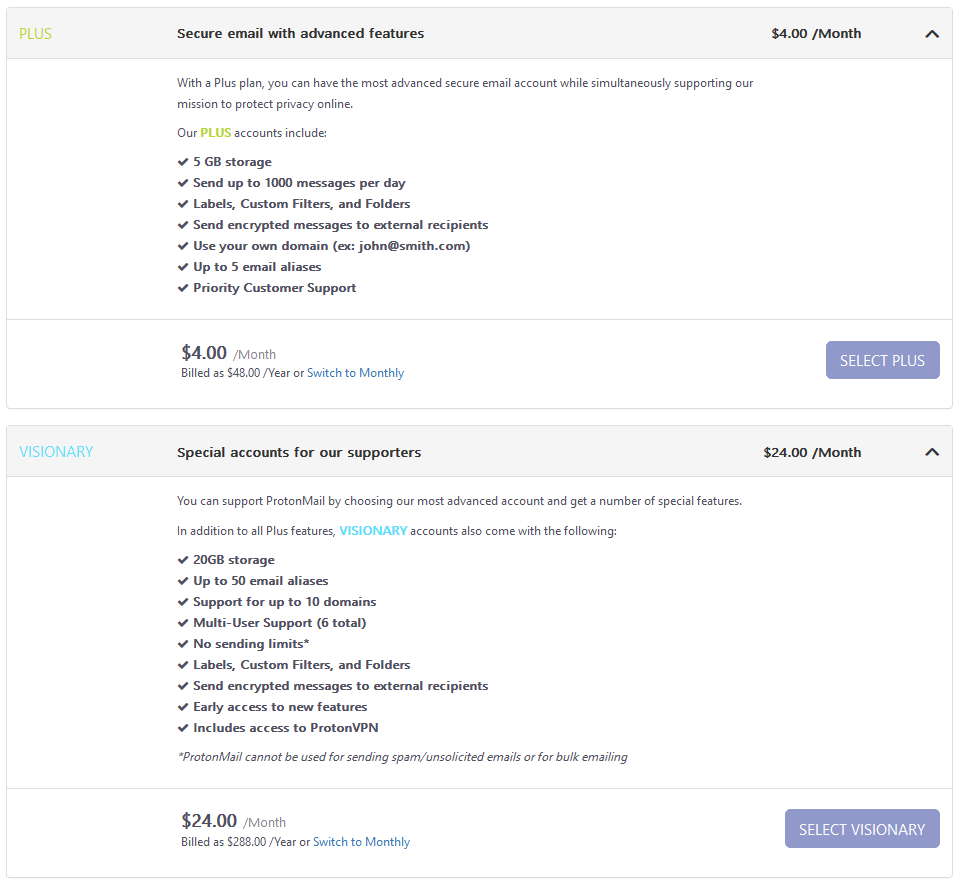Click the PLUS plan name label
The height and width of the screenshot is (883, 962).
35,34
